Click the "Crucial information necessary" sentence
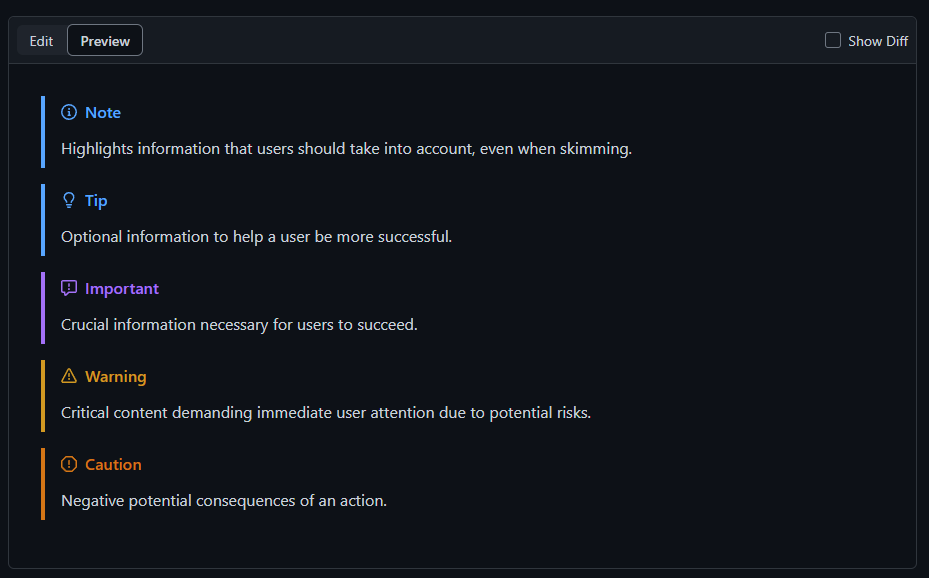The image size is (929, 578). (239, 325)
